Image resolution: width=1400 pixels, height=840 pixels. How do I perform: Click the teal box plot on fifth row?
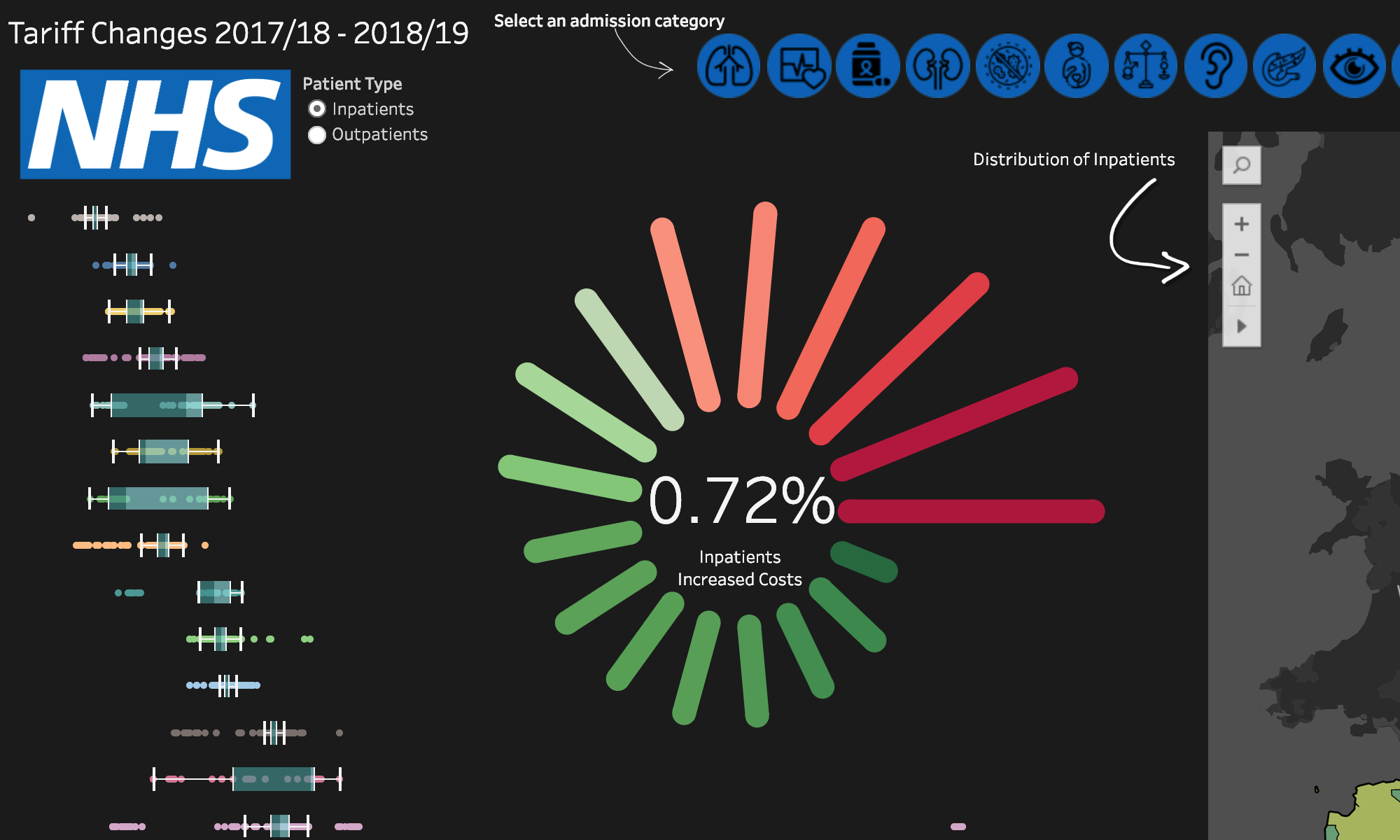[x=157, y=405]
